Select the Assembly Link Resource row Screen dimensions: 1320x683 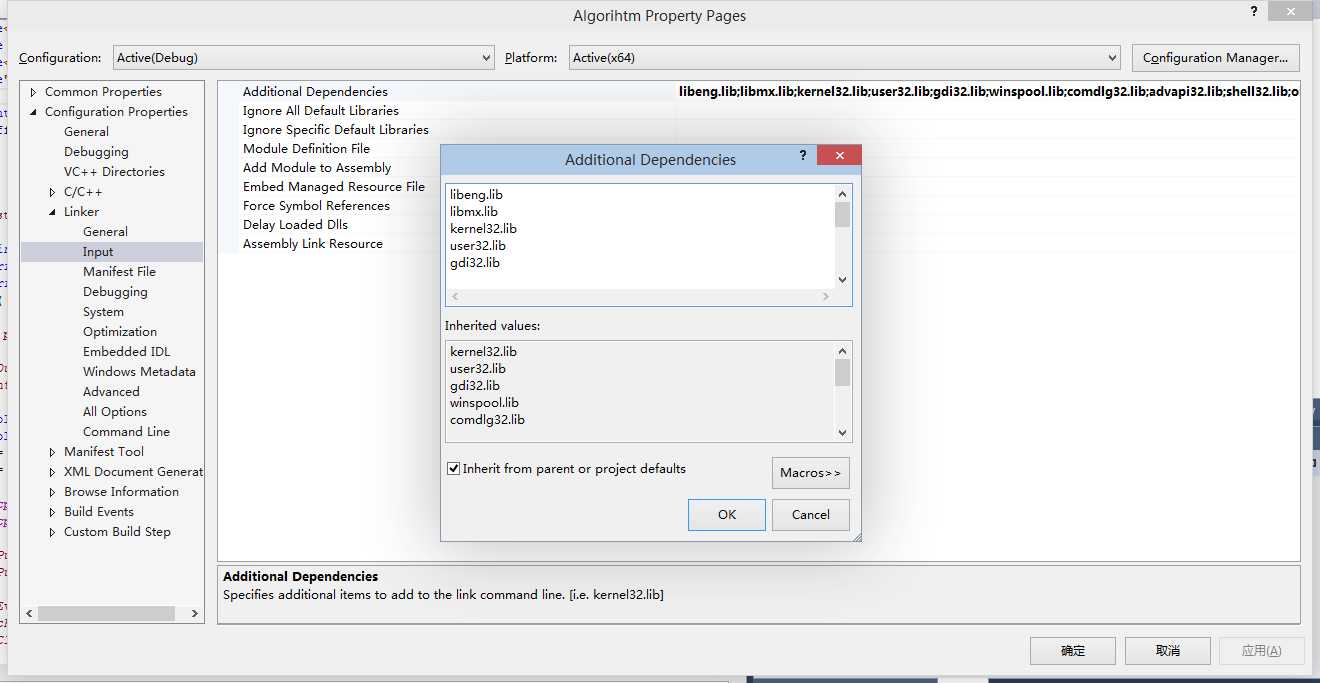312,244
